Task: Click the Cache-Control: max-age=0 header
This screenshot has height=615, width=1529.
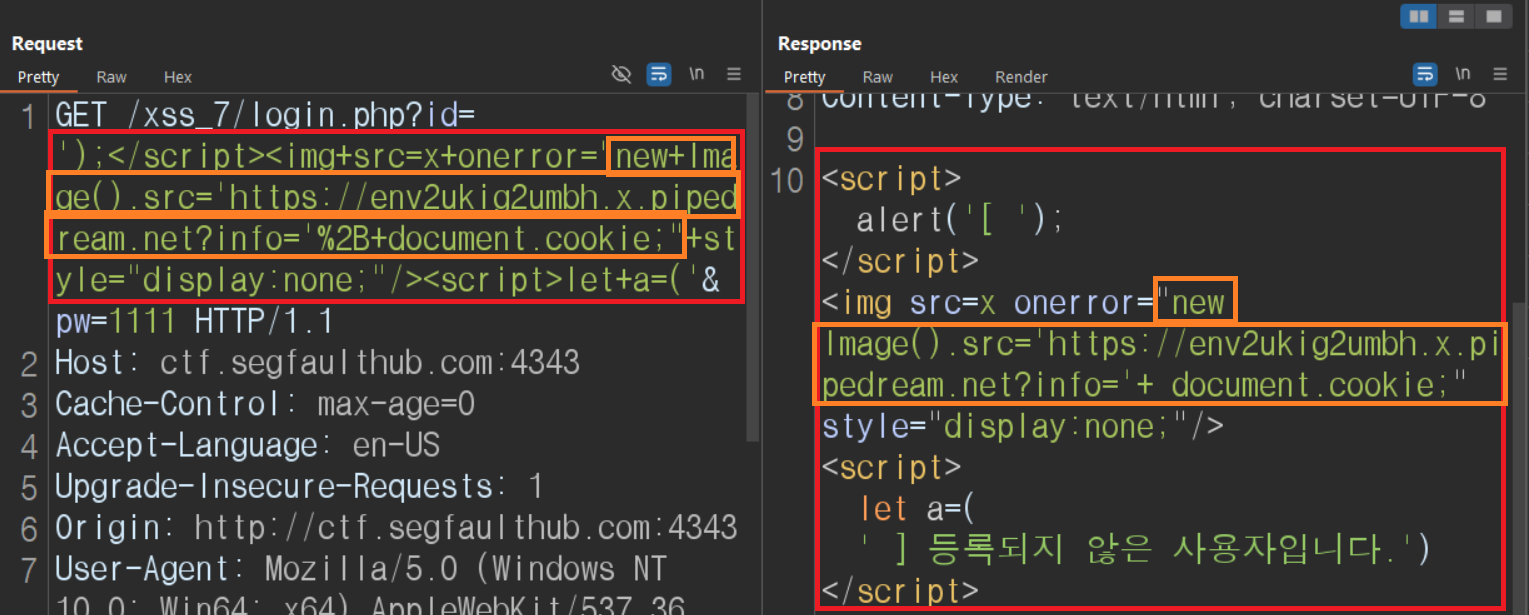Action: [265, 405]
